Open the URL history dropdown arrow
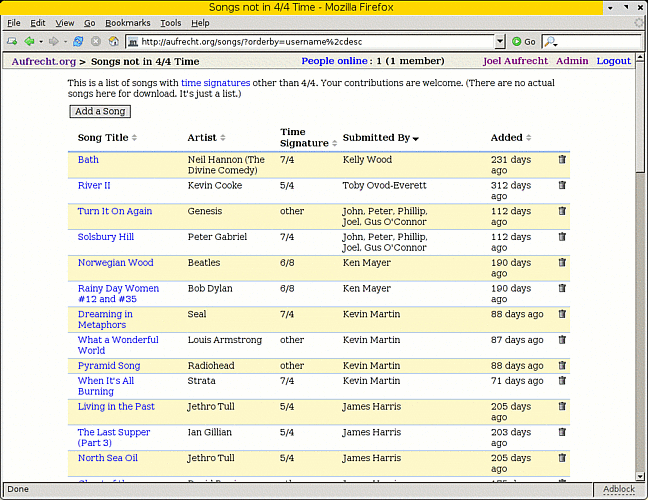 [500, 42]
